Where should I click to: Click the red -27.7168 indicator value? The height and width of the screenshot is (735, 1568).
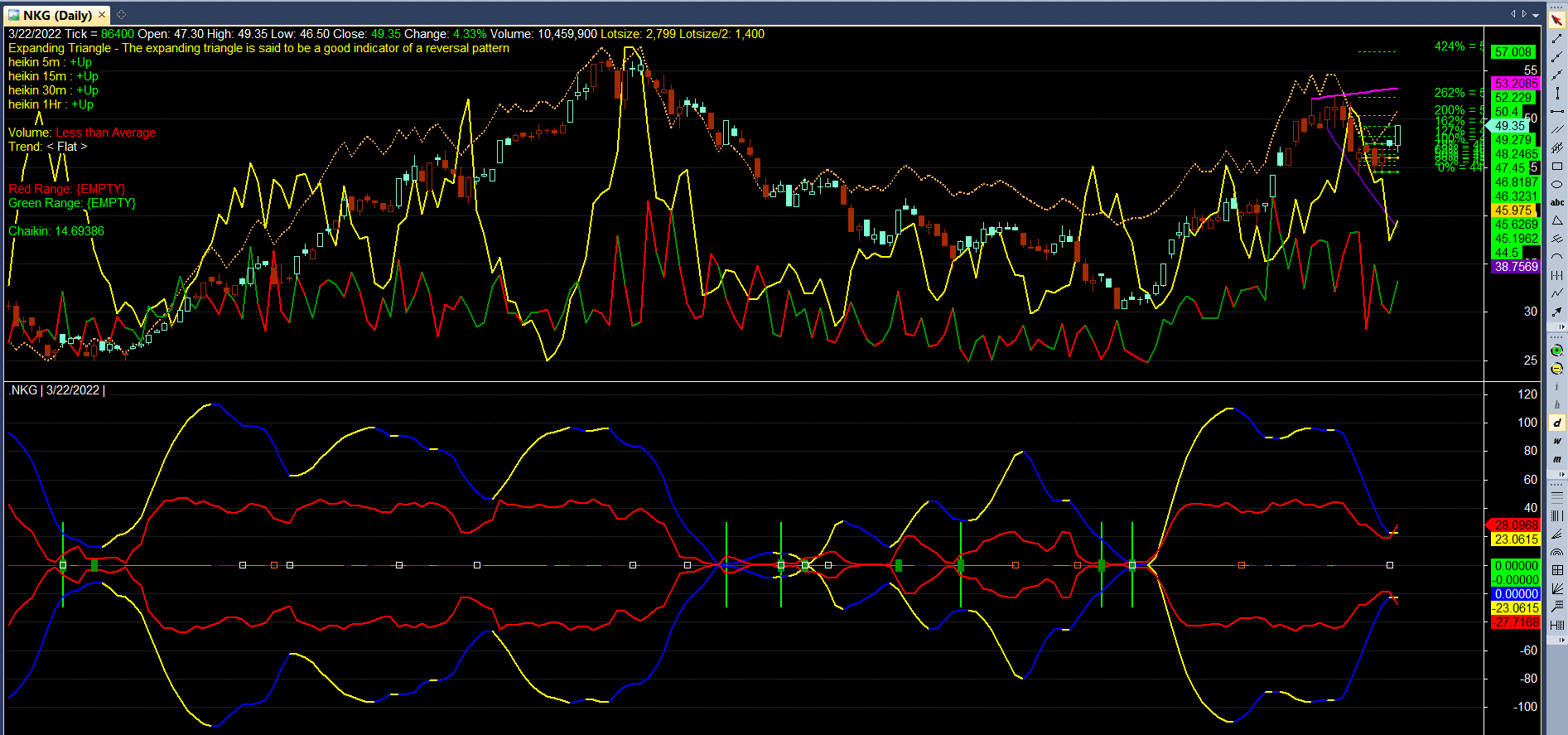coord(1515,622)
